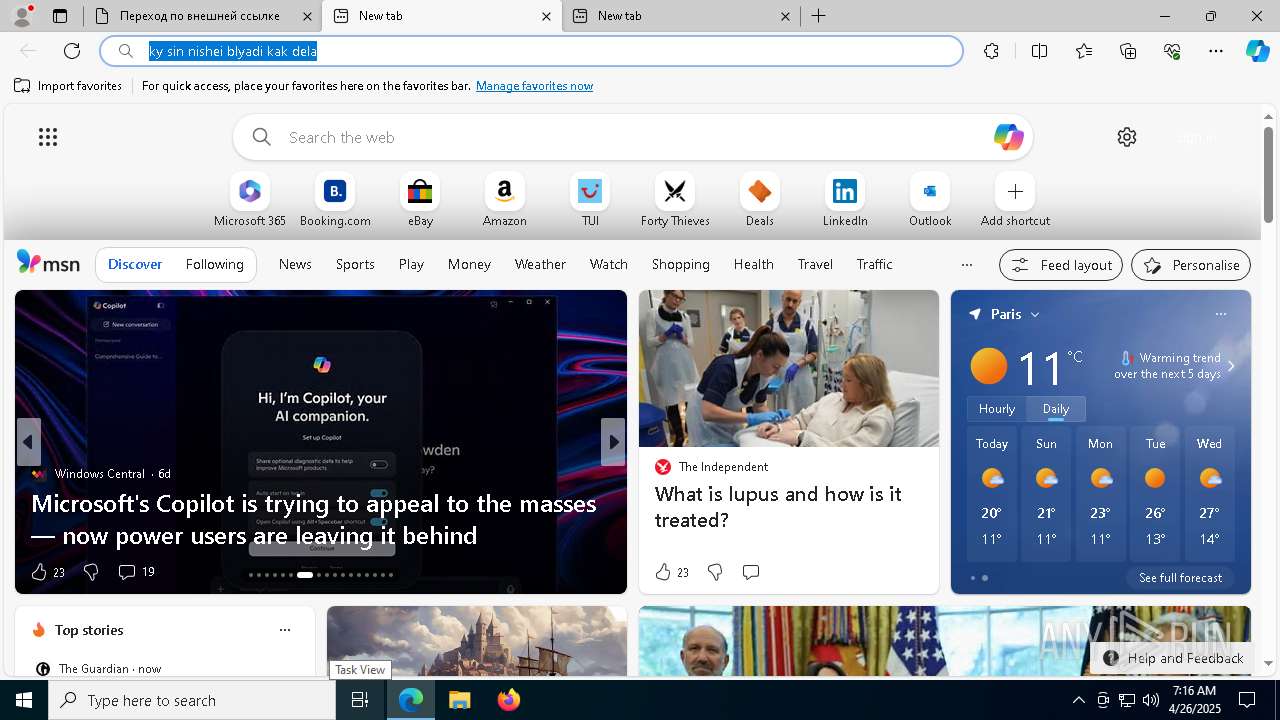1280x720 pixels.
Task: Click Manage favorites now link
Action: [534, 86]
